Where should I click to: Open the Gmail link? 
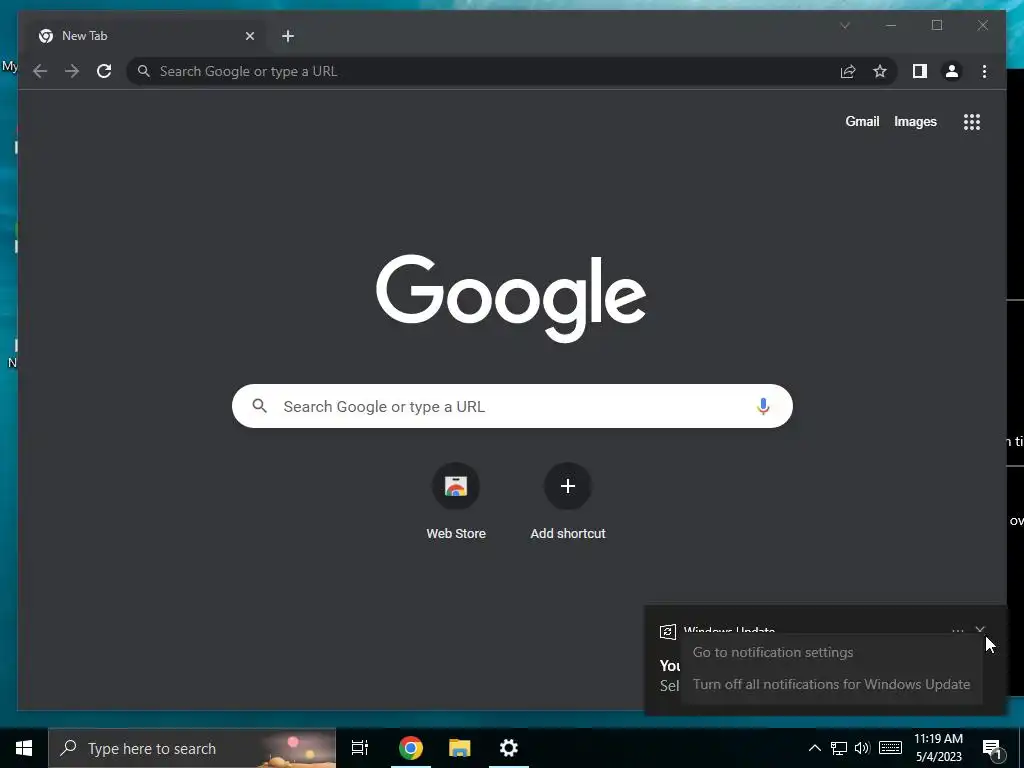pyautogui.click(x=862, y=121)
